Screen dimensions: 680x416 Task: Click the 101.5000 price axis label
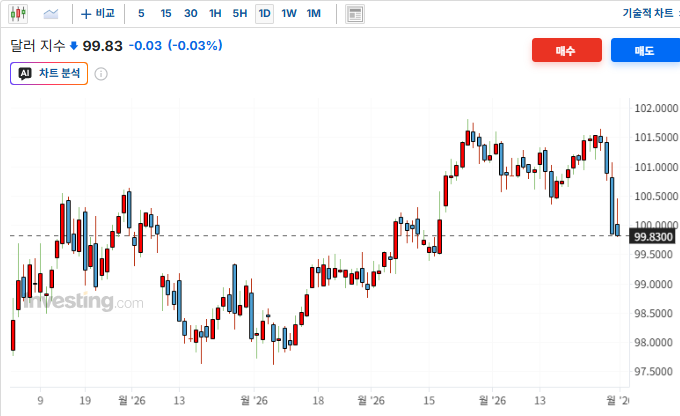[656, 137]
